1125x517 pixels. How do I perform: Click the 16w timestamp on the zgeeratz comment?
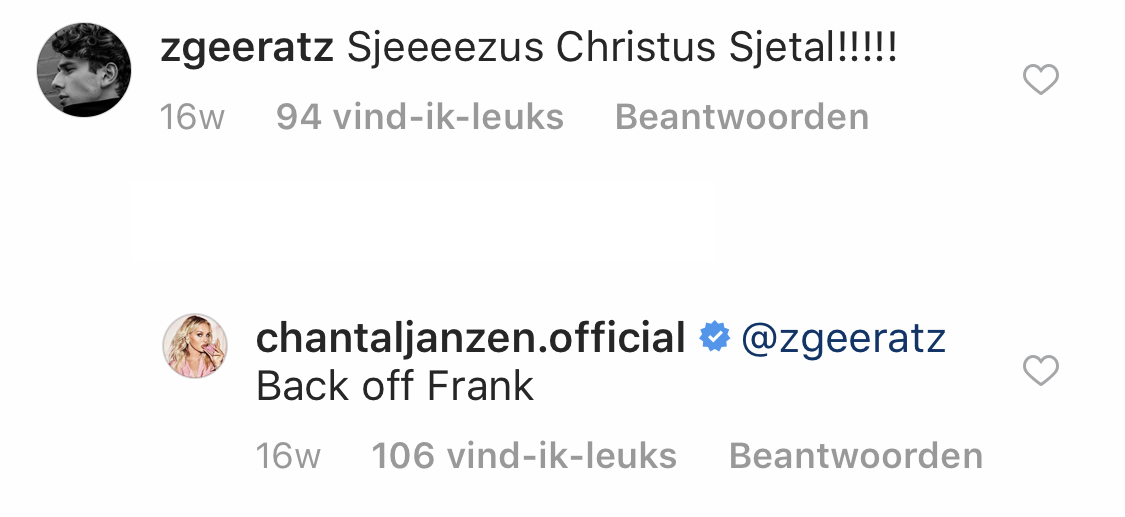[x=192, y=117]
